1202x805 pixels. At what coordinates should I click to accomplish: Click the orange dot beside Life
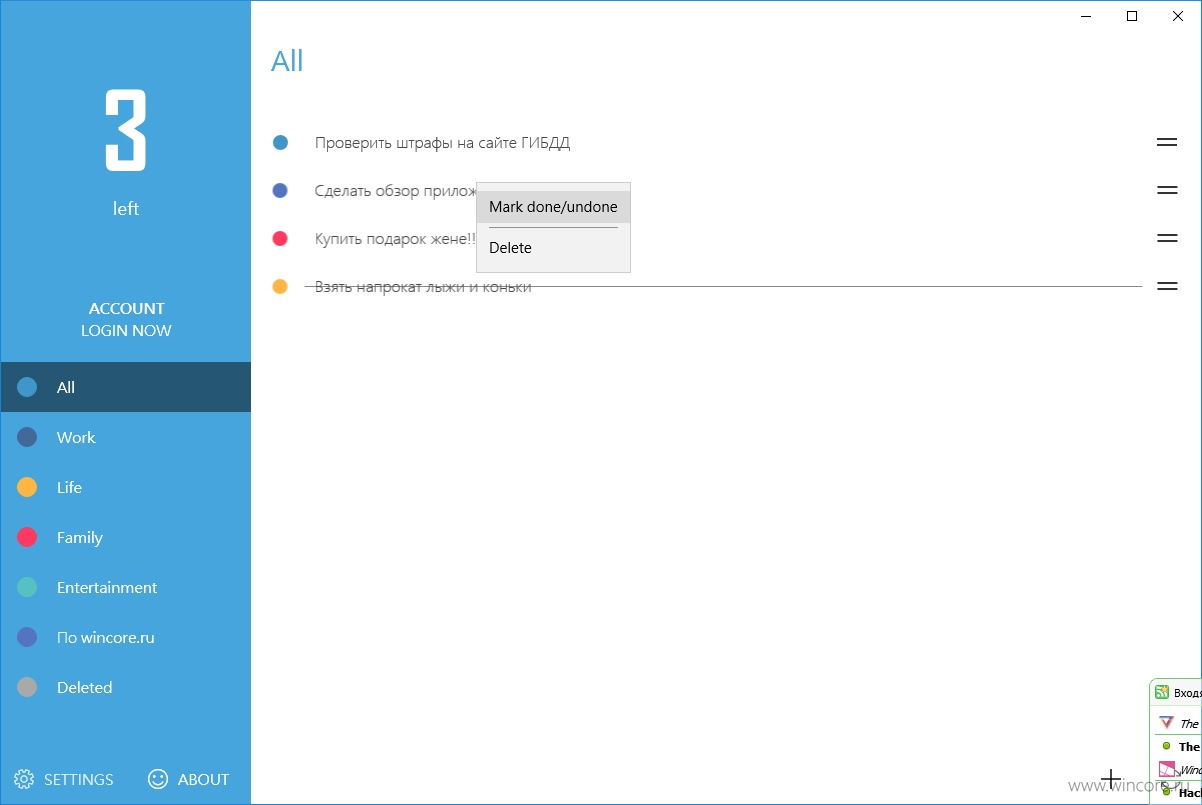[x=27, y=487]
